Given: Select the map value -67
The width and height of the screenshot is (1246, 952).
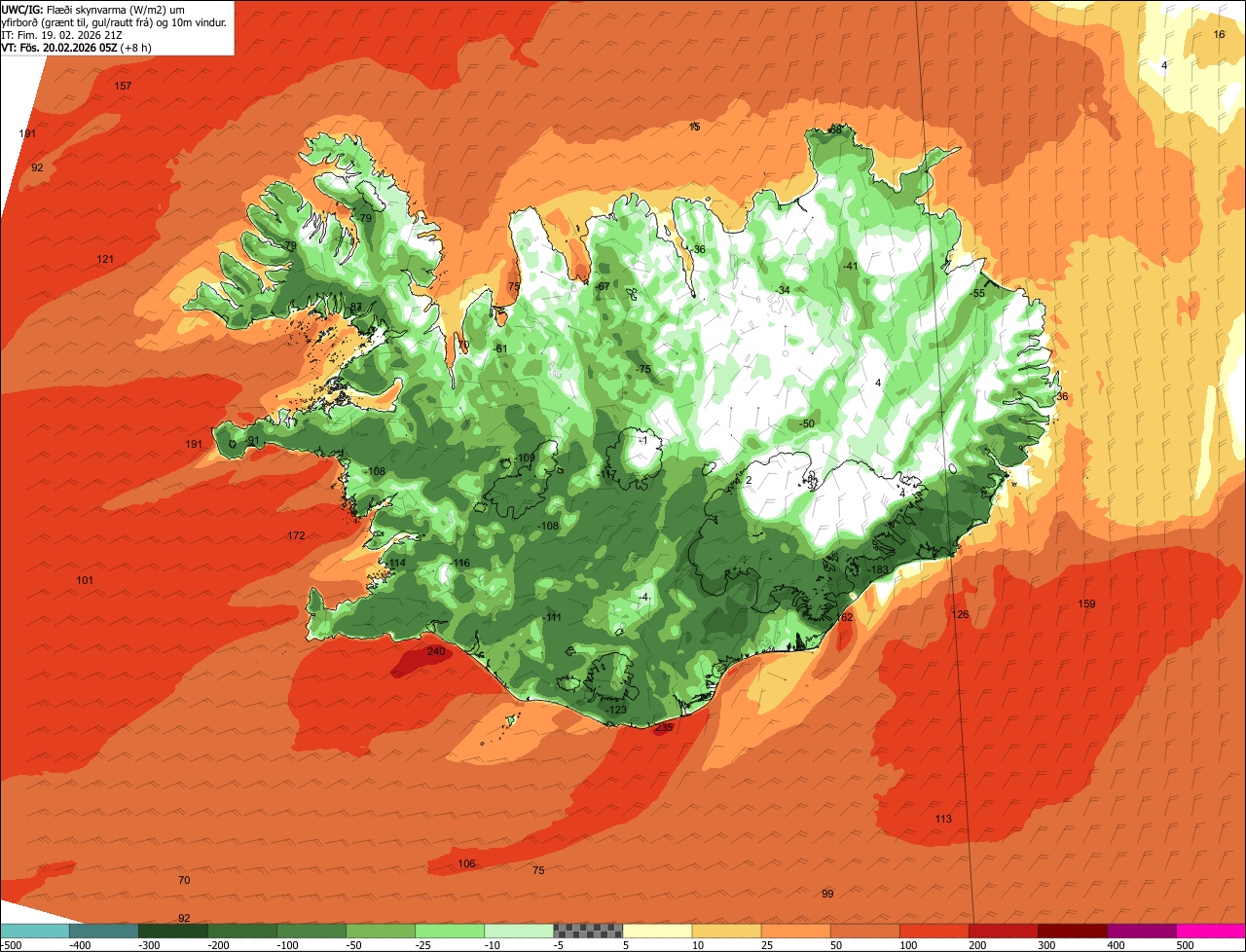Looking at the screenshot, I should point(603,287).
